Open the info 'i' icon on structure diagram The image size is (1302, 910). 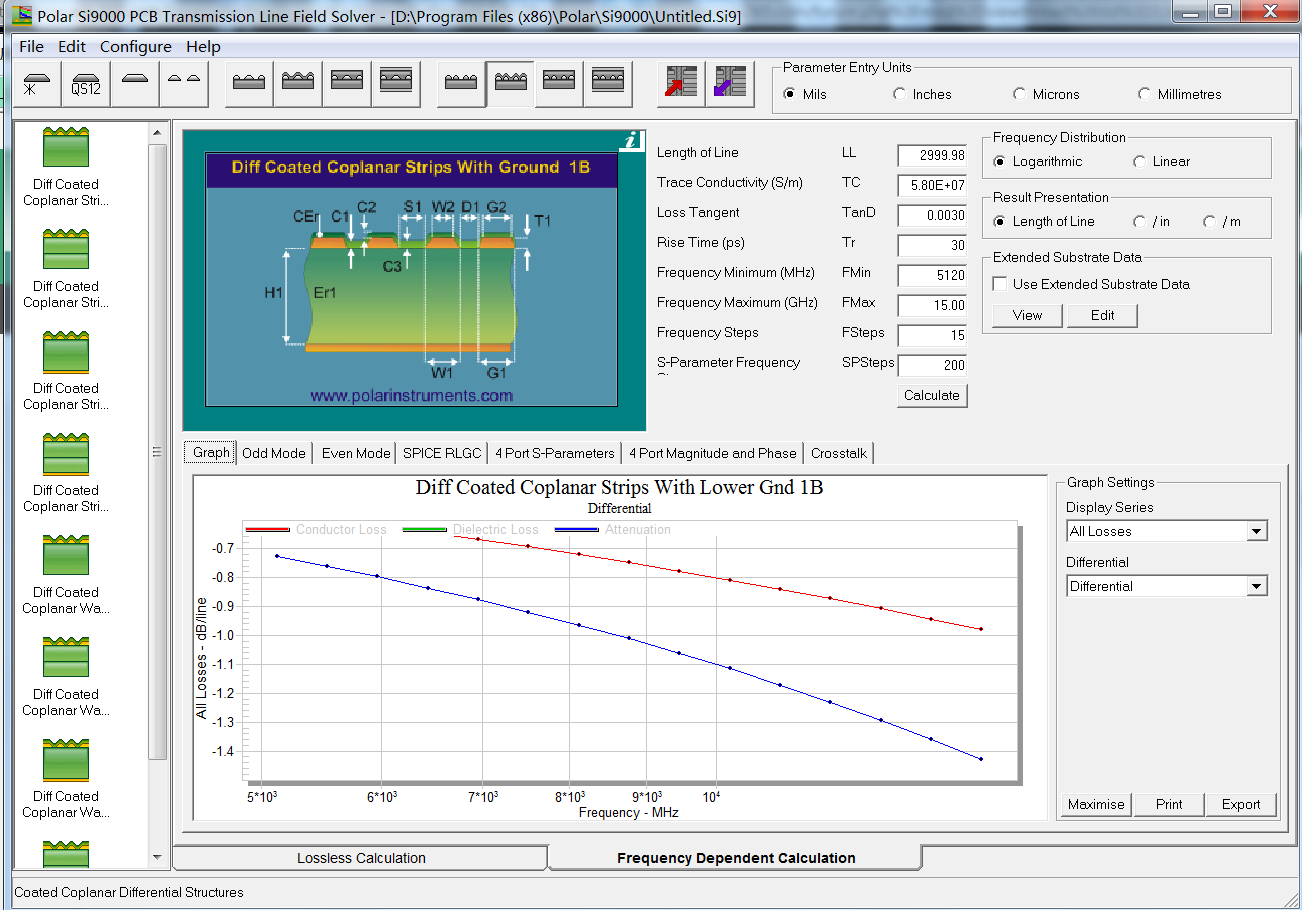631,141
